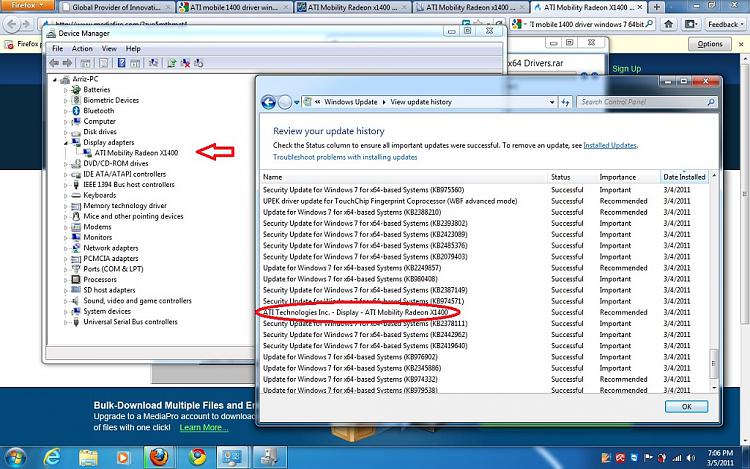Viewport: 750px width, 469px height.
Task: Select ATI Mobility Radeon X1400 device
Action: [x=136, y=153]
